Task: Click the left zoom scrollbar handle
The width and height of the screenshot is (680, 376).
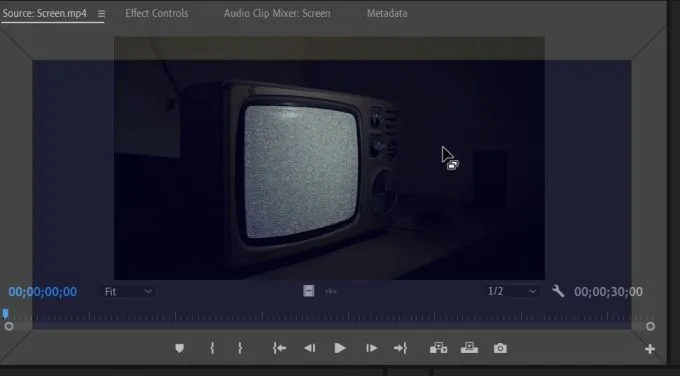Action: coord(9,326)
